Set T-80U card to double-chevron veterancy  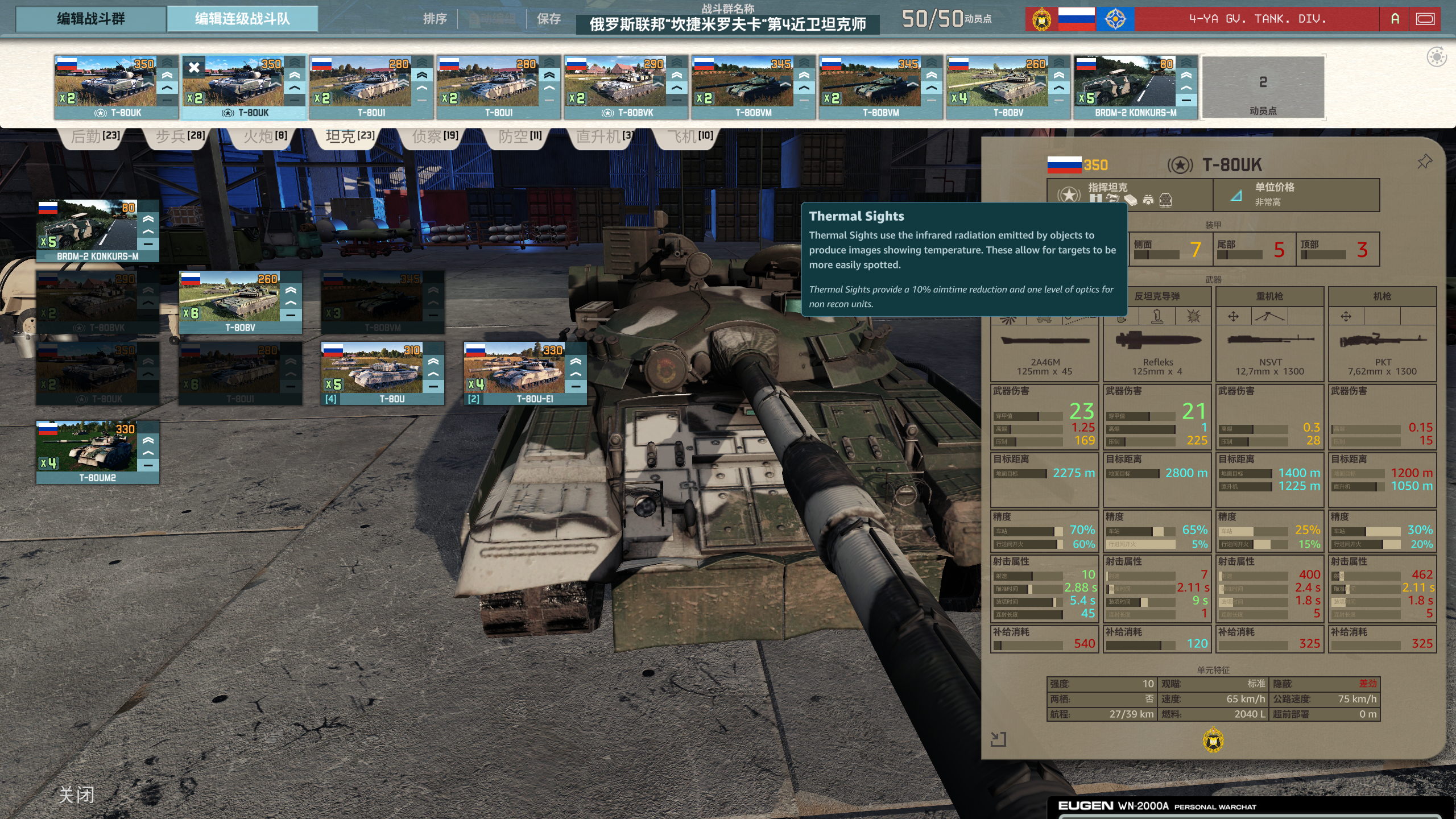(x=433, y=361)
